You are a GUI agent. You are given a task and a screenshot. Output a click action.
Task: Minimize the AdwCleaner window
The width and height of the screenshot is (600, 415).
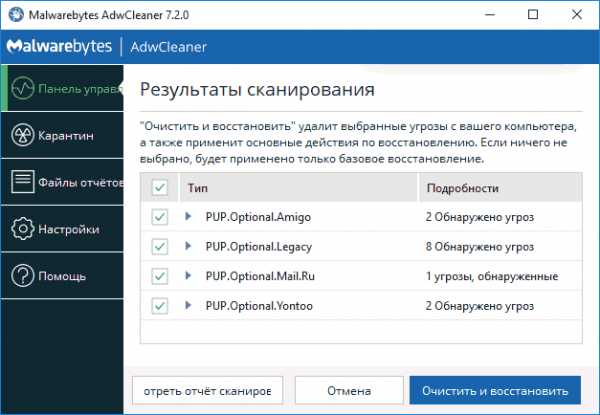click(490, 15)
